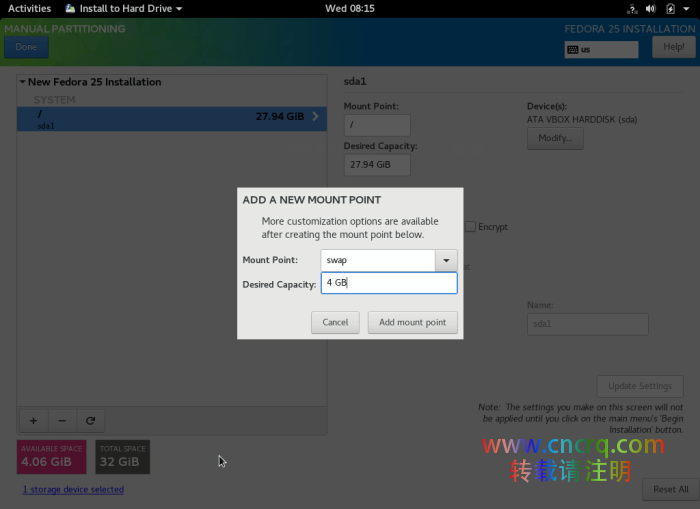Click the SYSTEM group label
The width and height of the screenshot is (700, 509).
point(54,100)
